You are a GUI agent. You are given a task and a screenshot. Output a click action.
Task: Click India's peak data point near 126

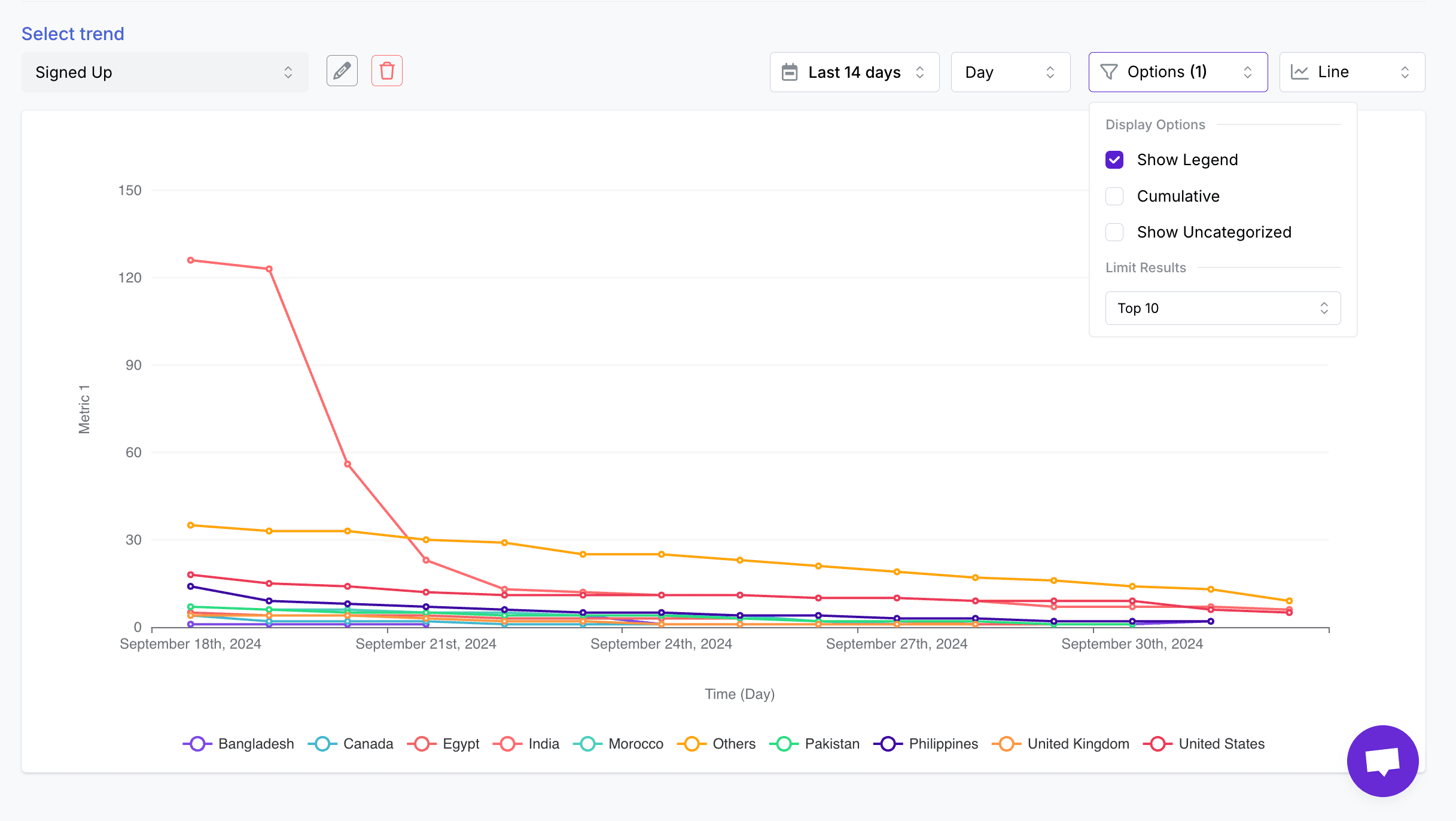pyautogui.click(x=191, y=260)
